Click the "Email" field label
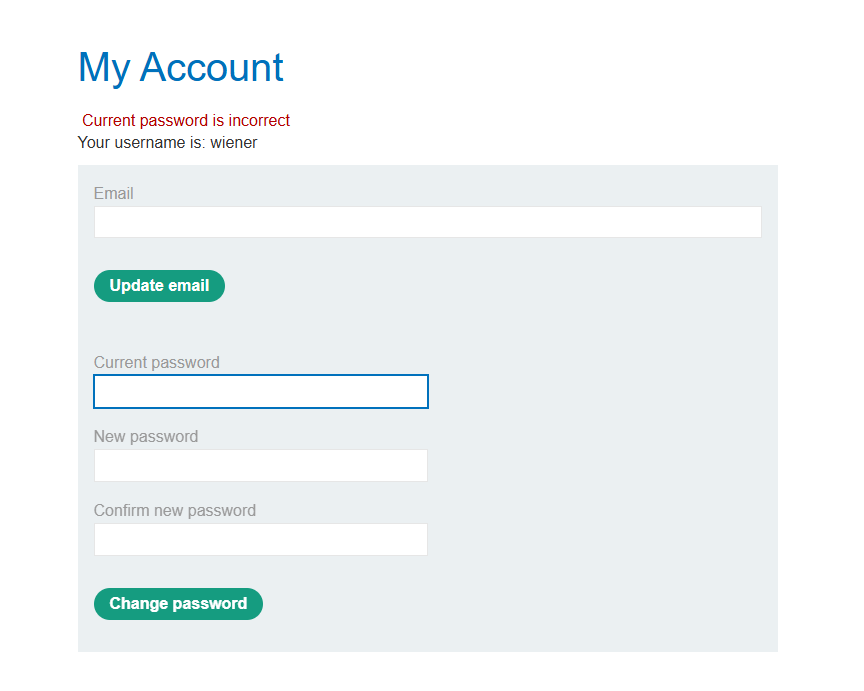The width and height of the screenshot is (864, 691). coord(114,194)
